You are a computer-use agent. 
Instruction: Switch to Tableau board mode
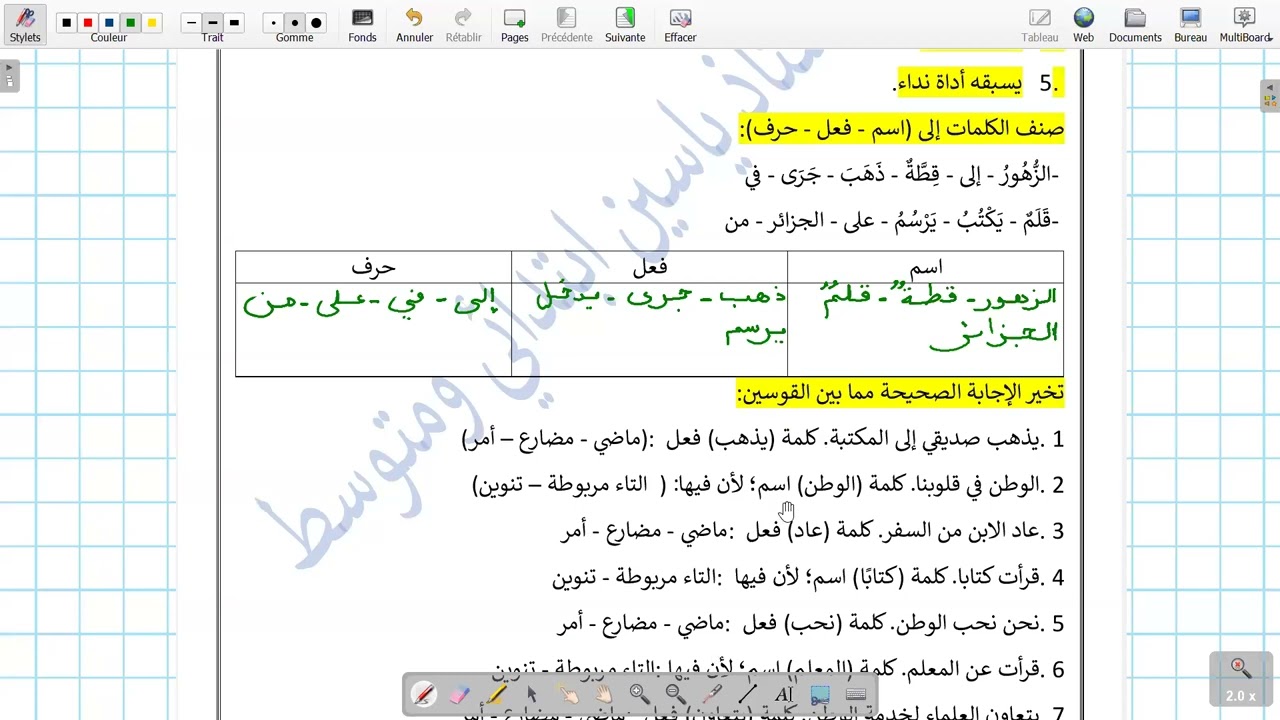click(1040, 25)
